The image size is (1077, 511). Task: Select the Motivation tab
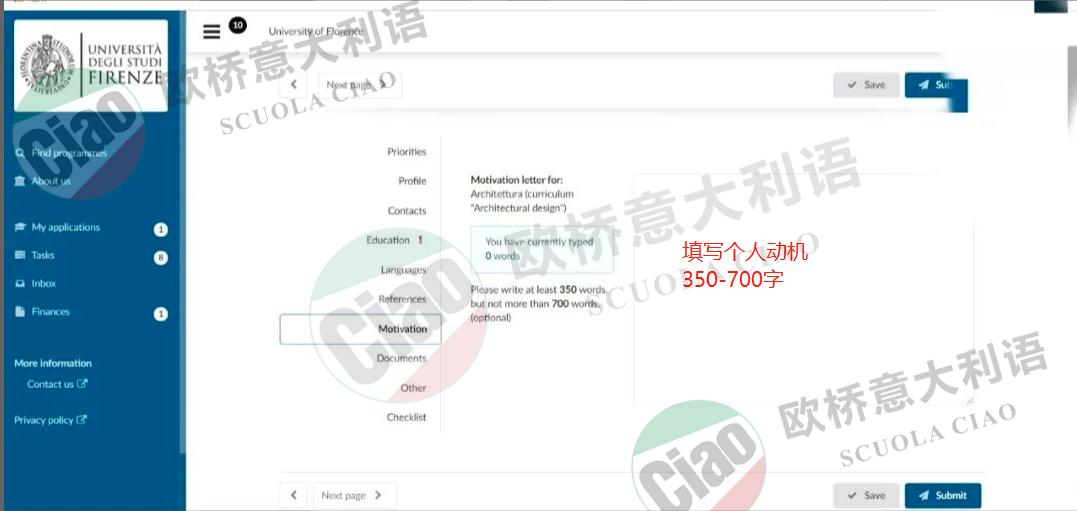coord(361,329)
